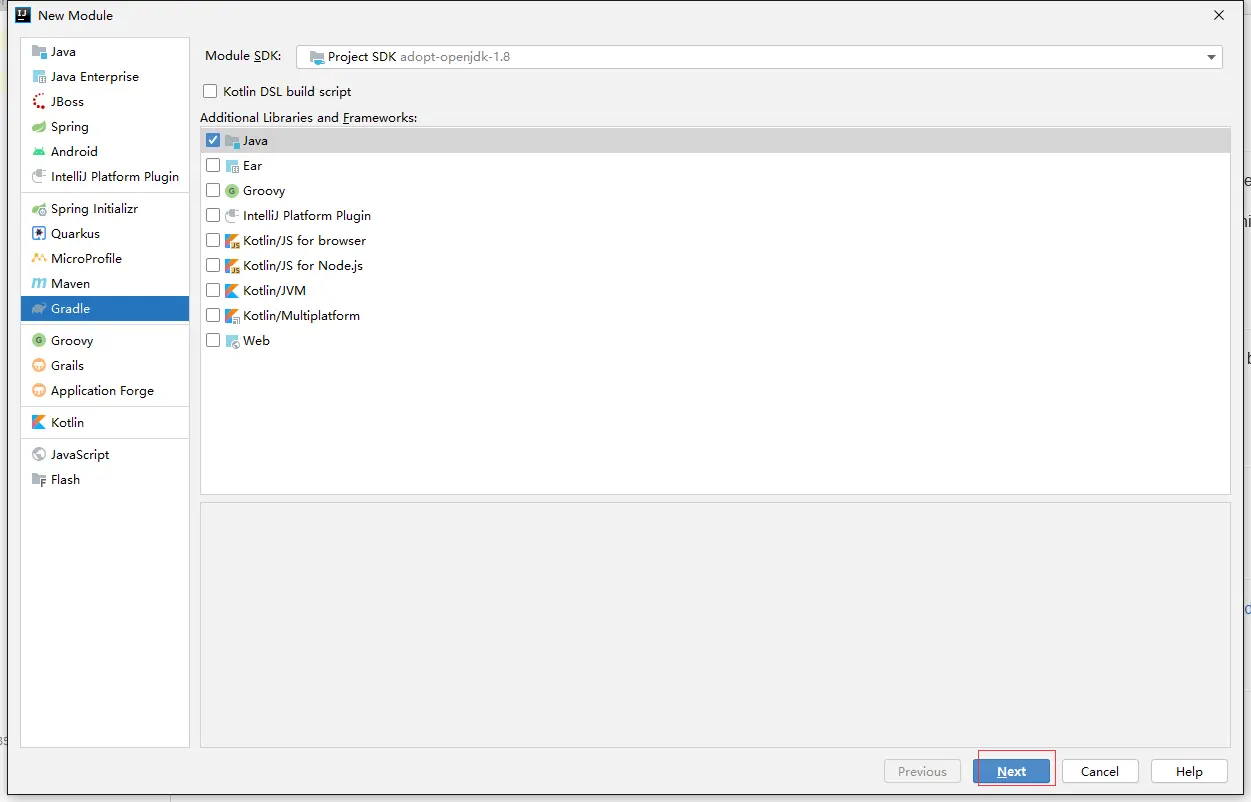Open the Module SDK dropdown arrow

point(1211,57)
